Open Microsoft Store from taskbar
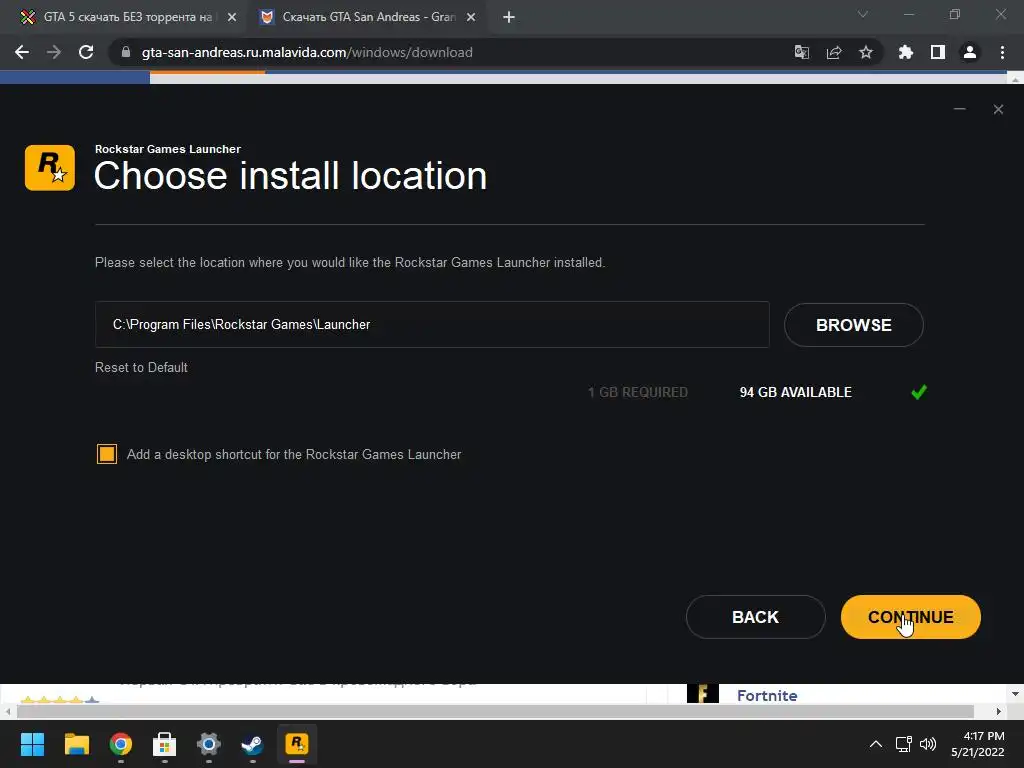This screenshot has height=768, width=1024. point(165,744)
